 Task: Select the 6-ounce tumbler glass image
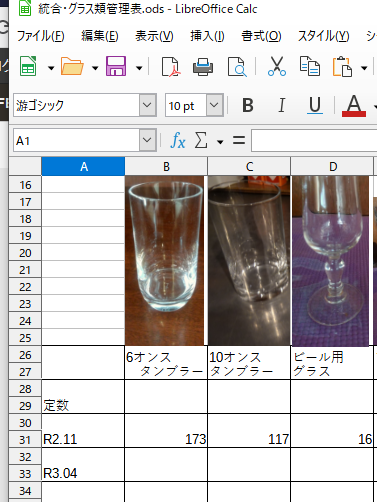click(x=164, y=260)
